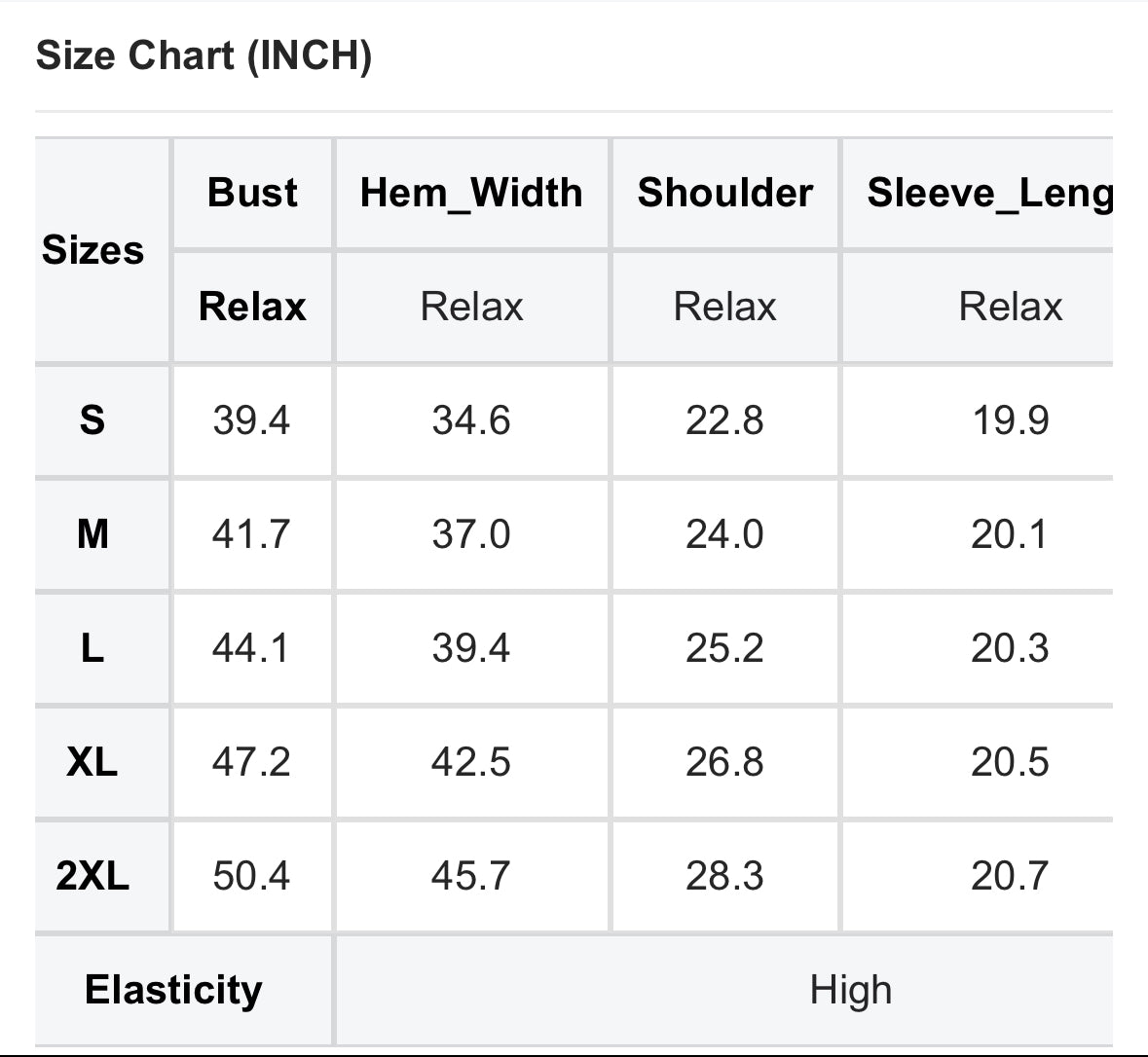
Task: Click bust value 39.4 for size S
Action: [251, 420]
